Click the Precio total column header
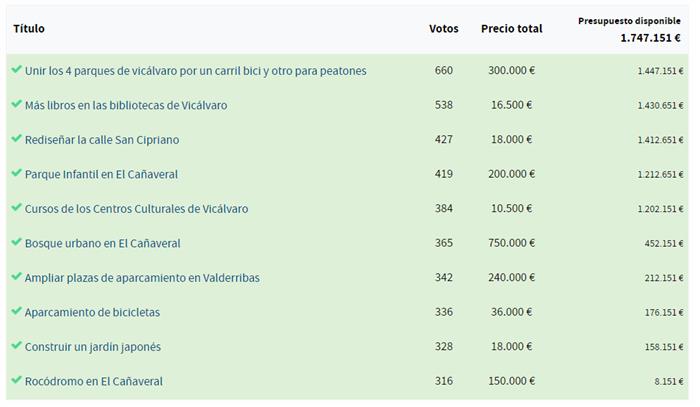This screenshot has height=407, width=700. click(x=511, y=29)
